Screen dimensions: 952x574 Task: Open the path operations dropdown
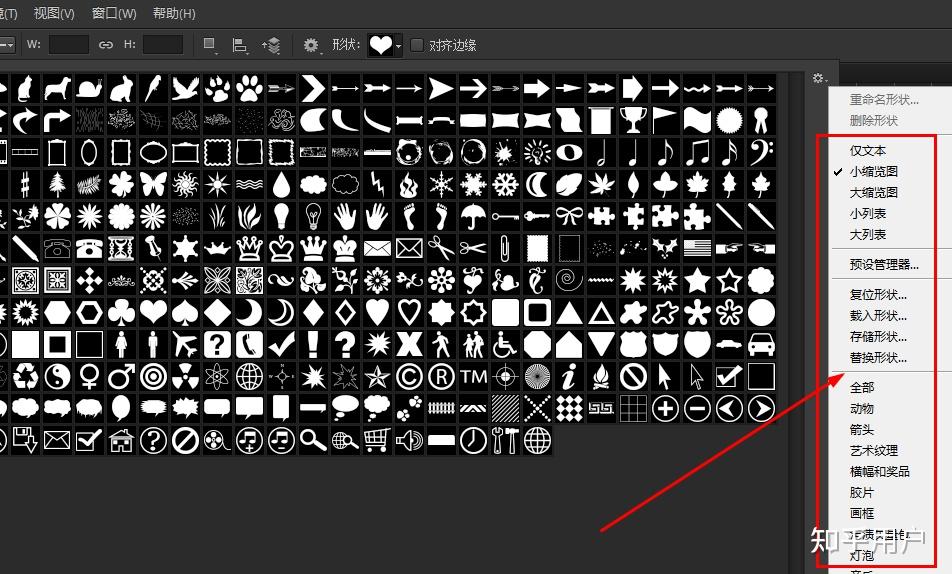coord(210,45)
